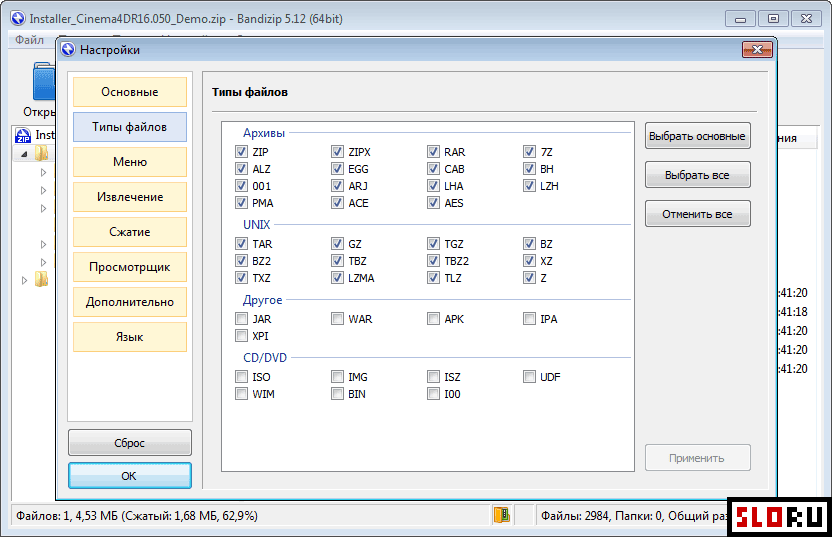Switch to the Язык tab

coord(130,337)
